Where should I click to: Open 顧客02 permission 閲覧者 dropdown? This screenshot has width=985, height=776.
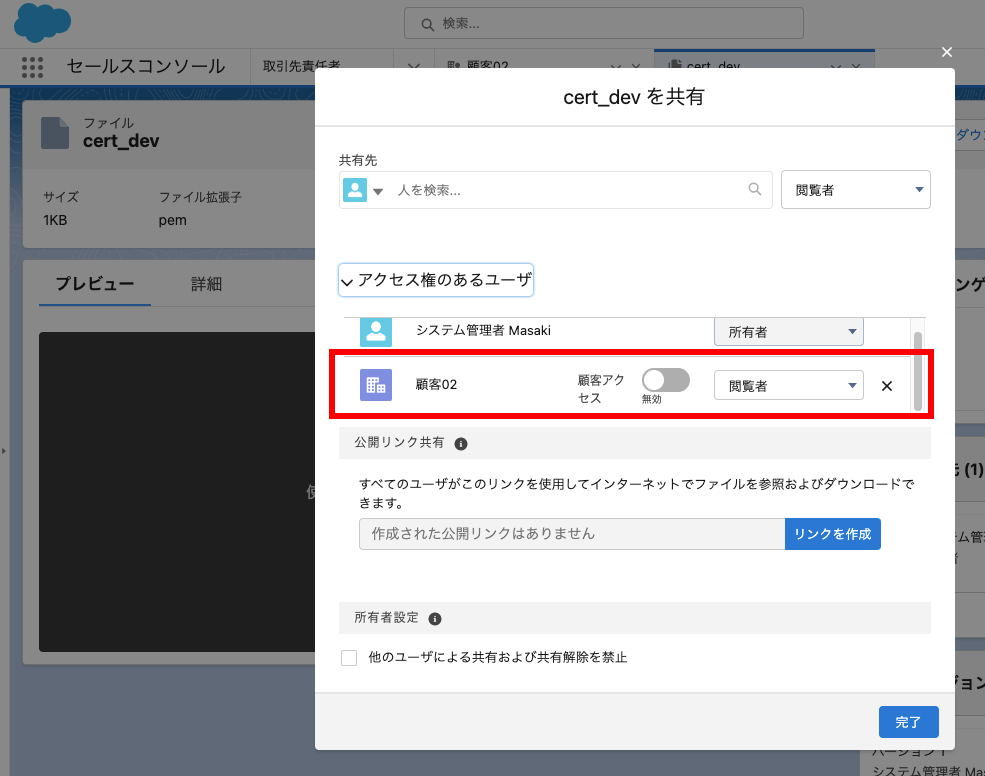[x=788, y=386]
